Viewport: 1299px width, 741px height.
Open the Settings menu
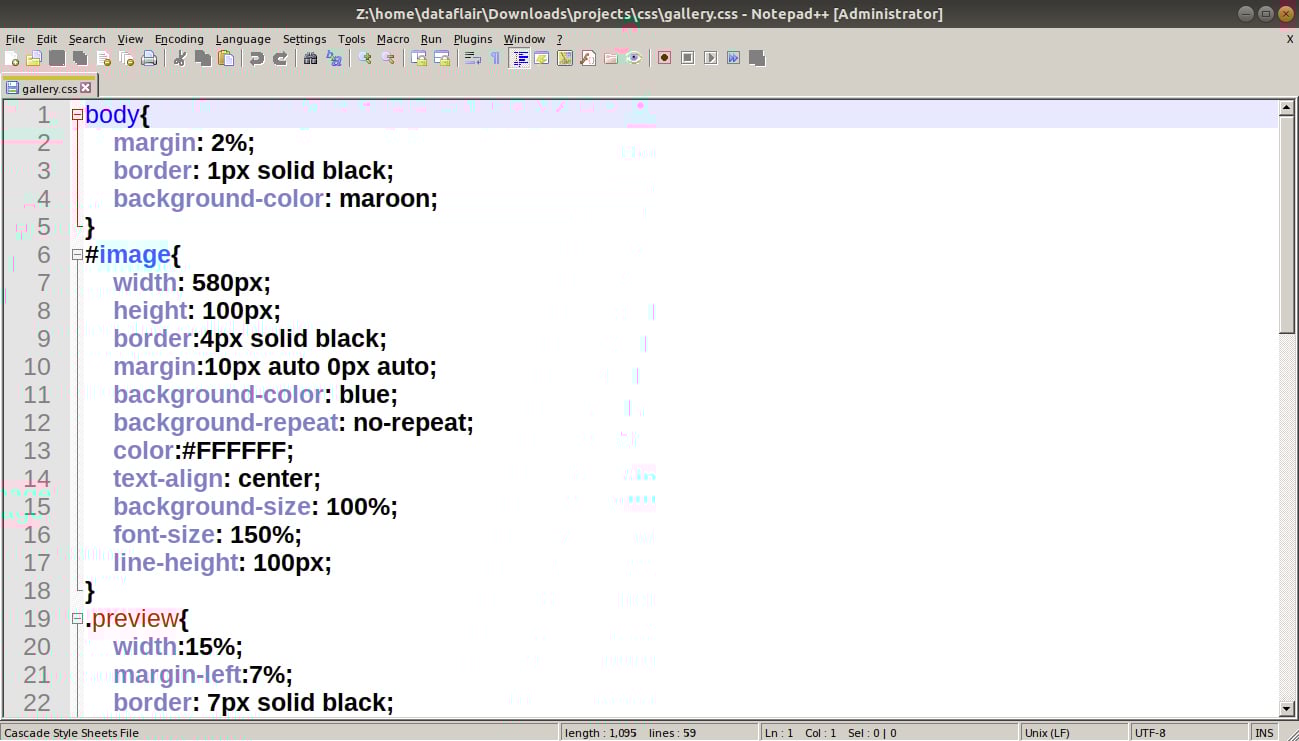[304, 39]
